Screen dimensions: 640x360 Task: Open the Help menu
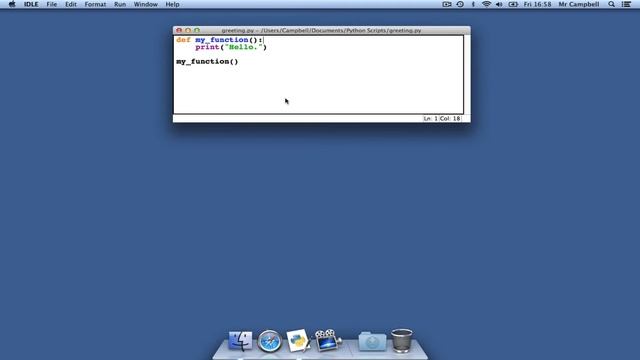tap(172, 4)
